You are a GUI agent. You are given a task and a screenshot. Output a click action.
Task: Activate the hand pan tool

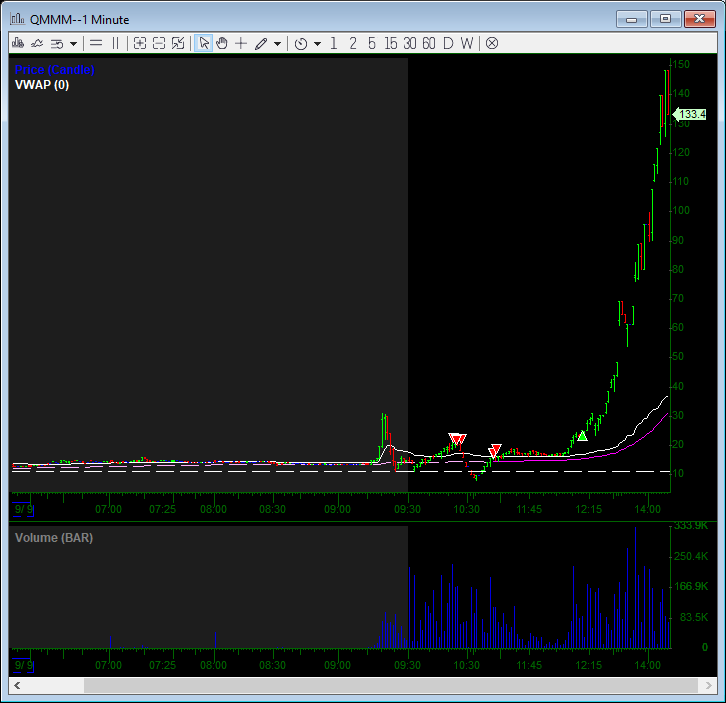pos(222,44)
